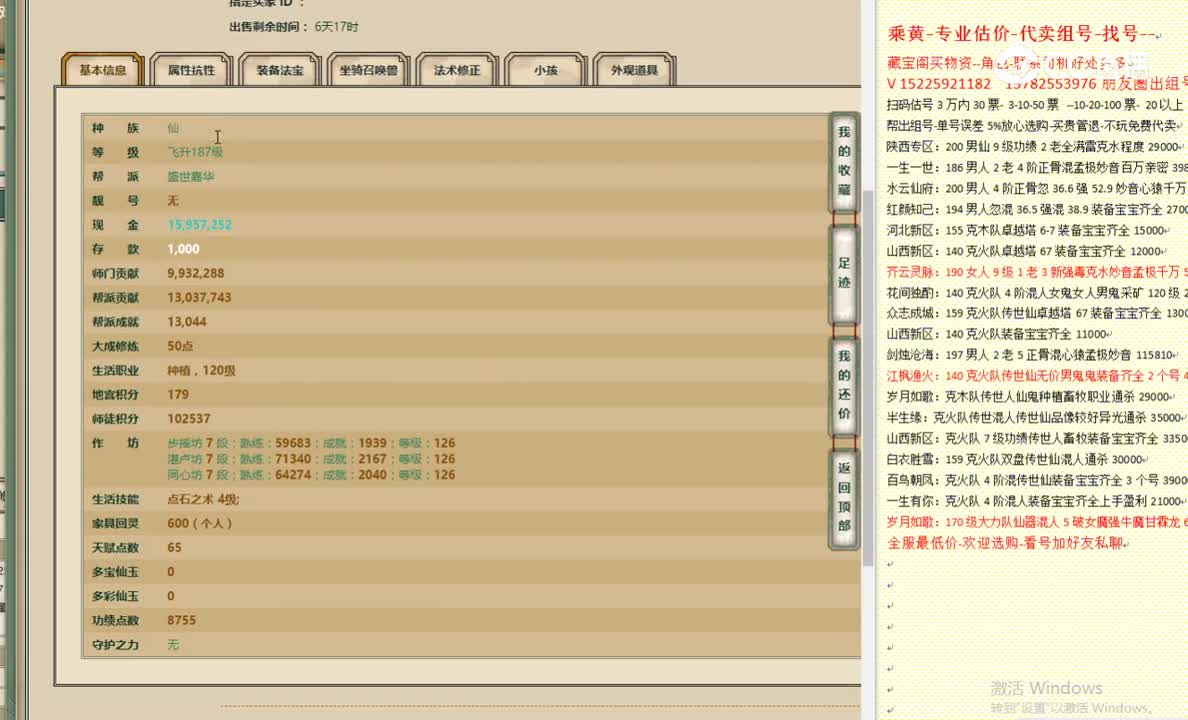Click the 水云仙府 listing line in document
Image resolution: width=1188 pixels, height=720 pixels.
1036,189
